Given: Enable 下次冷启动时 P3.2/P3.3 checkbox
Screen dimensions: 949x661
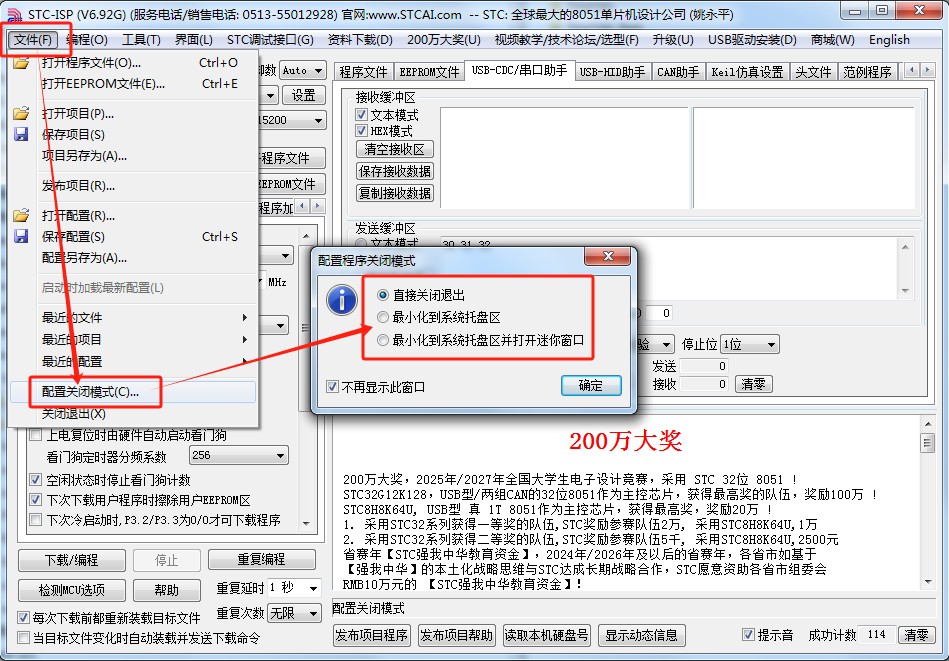Looking at the screenshot, I should (x=36, y=520).
